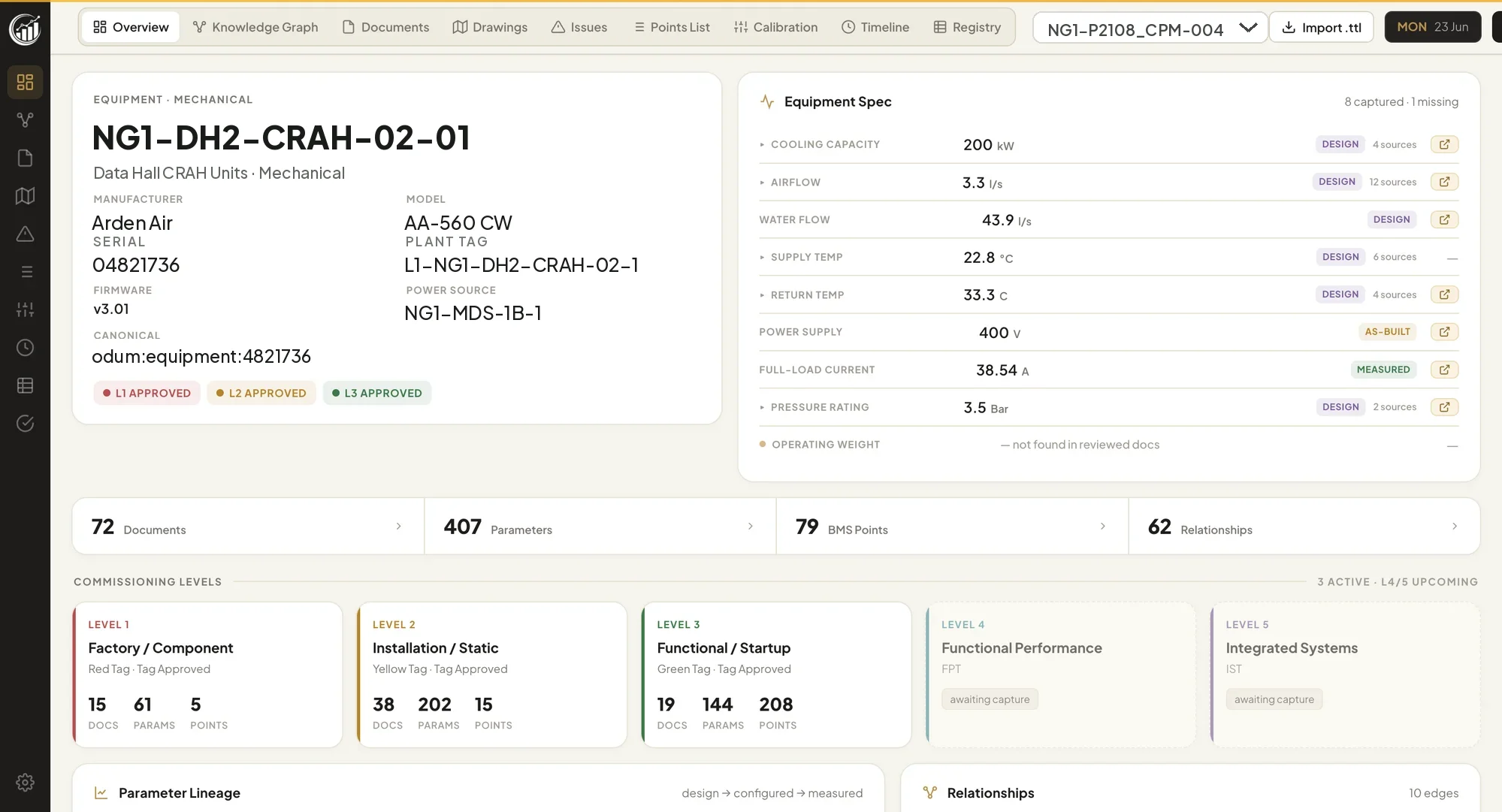Viewport: 1502px width, 812px height.
Task: Click the L2 Approved badge
Action: coord(261,393)
